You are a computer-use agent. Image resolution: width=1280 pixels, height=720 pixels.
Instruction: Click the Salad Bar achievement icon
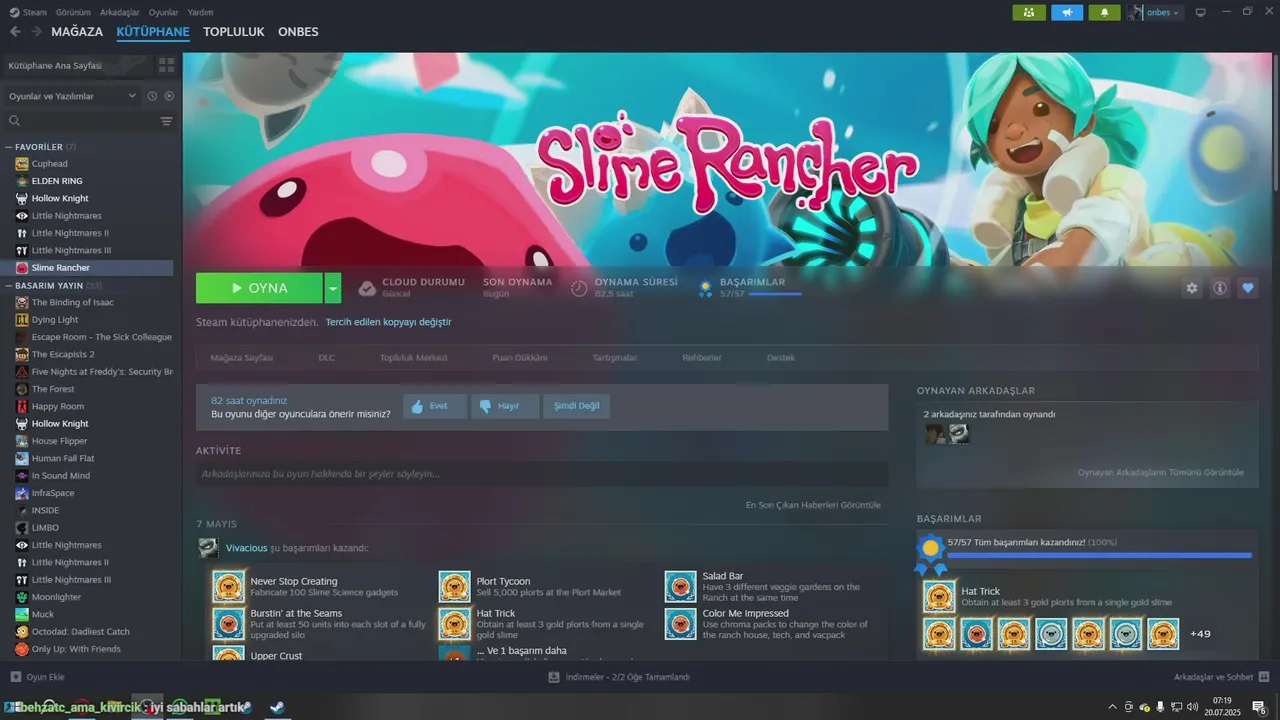681,587
